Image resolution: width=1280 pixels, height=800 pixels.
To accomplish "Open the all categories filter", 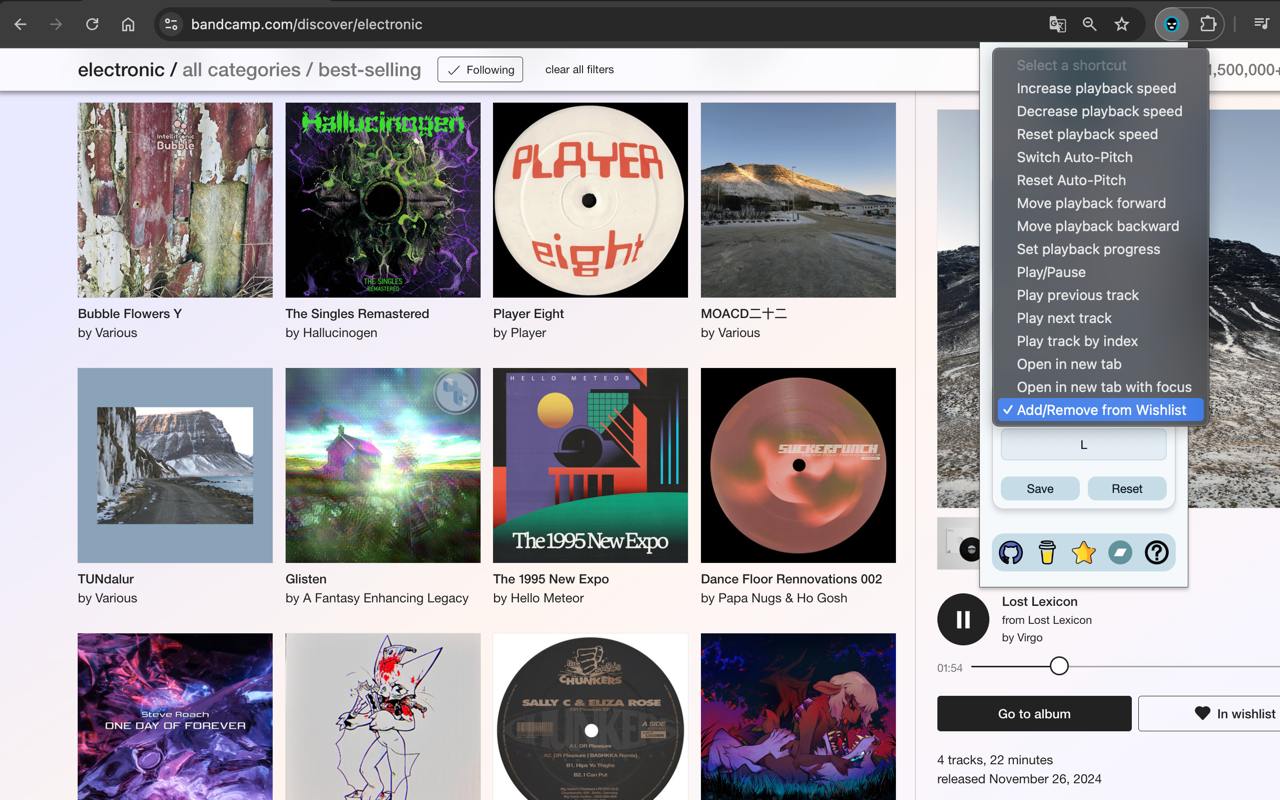I will click(x=241, y=69).
